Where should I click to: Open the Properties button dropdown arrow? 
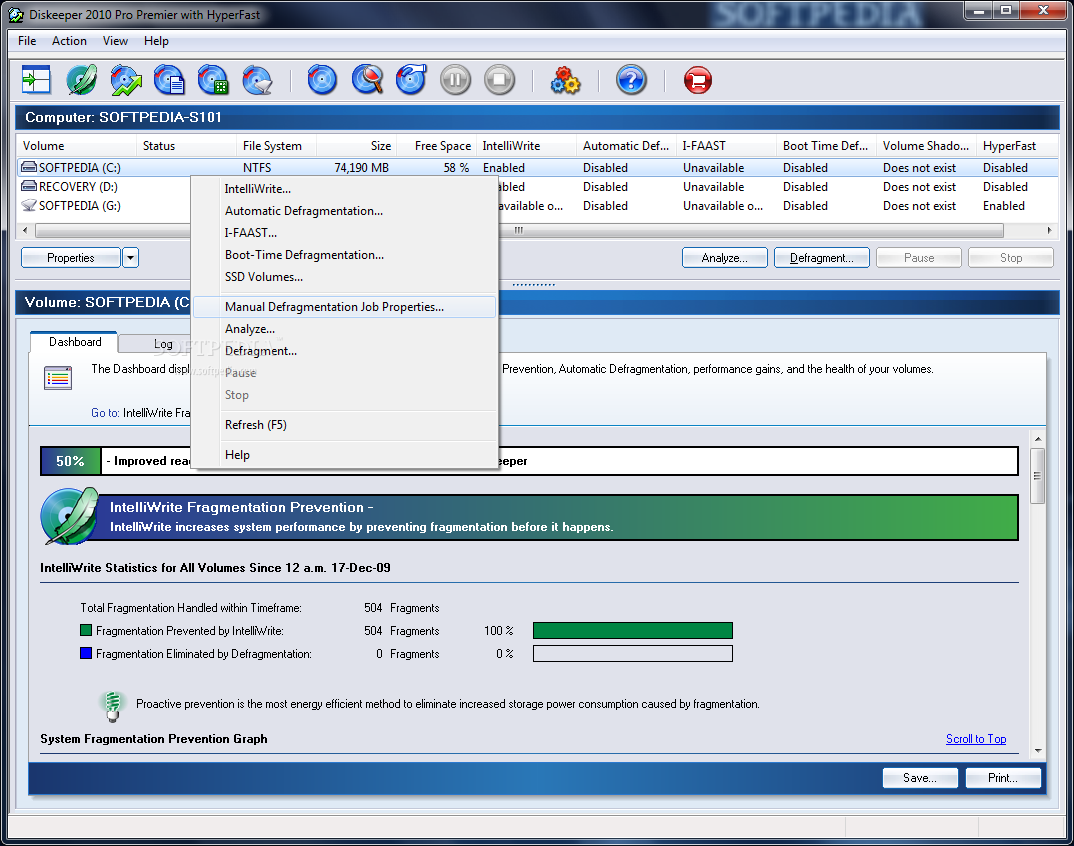tap(130, 258)
